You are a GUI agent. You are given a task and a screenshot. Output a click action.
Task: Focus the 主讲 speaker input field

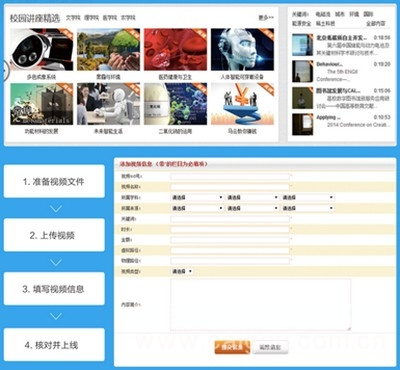[230, 240]
